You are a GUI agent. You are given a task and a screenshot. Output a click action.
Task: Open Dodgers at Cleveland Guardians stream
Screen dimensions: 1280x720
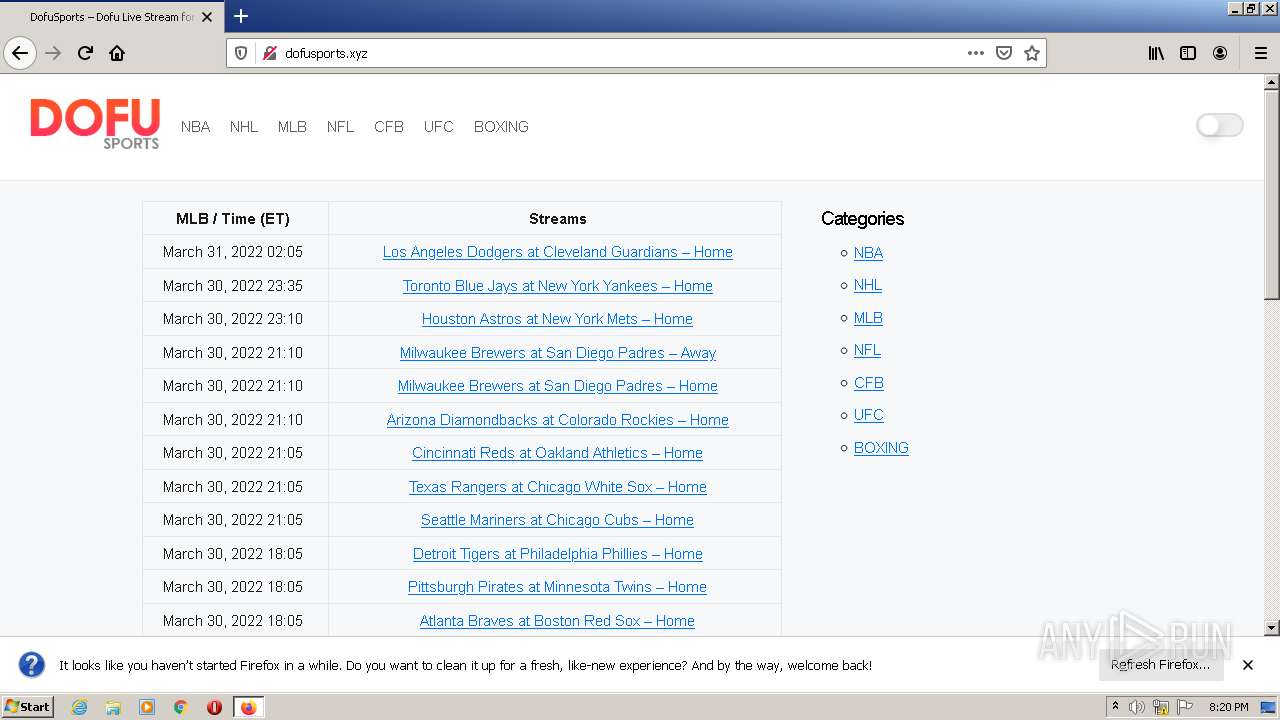(557, 252)
